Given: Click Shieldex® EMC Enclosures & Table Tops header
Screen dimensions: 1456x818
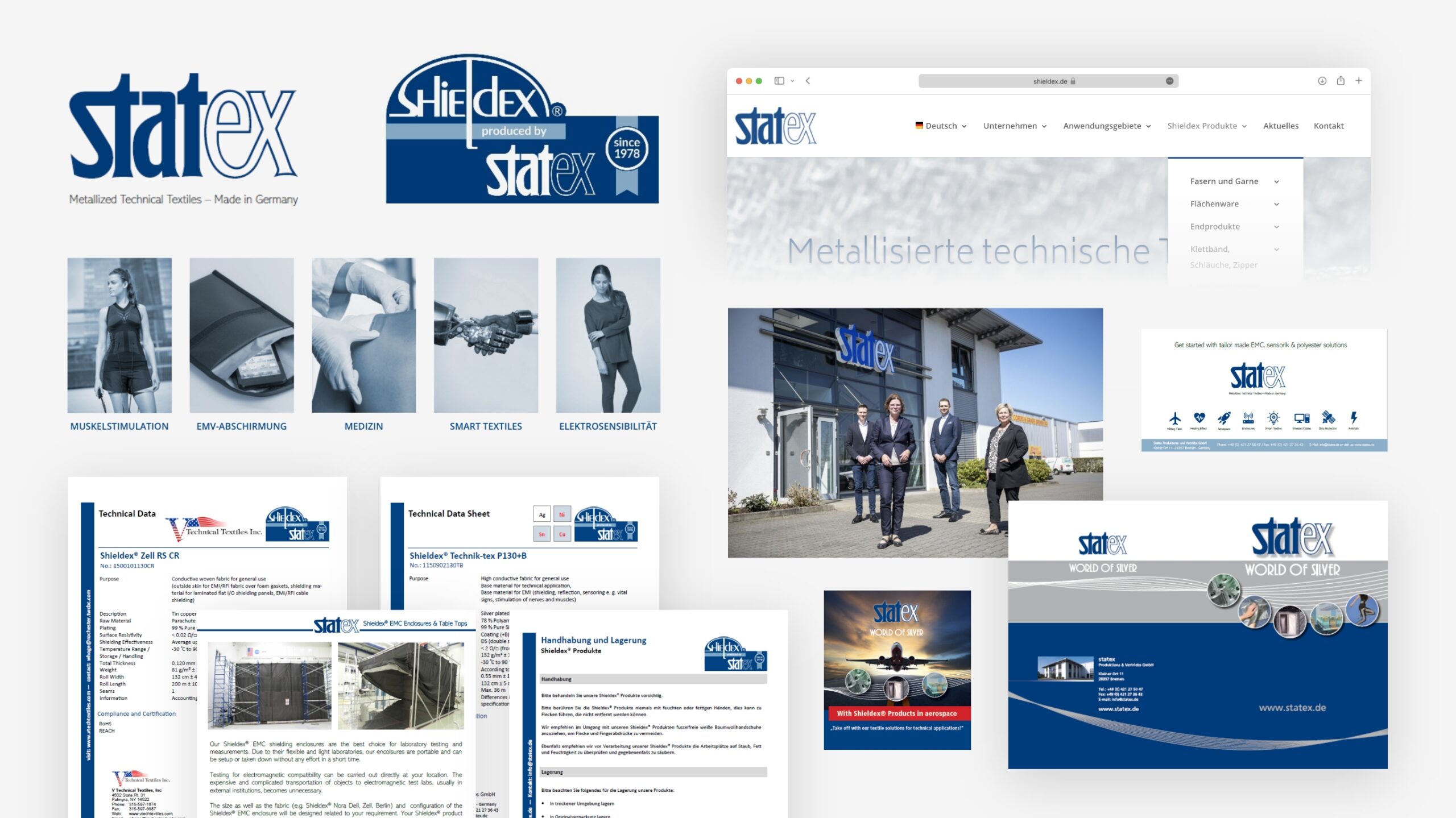Looking at the screenshot, I should (x=415, y=624).
